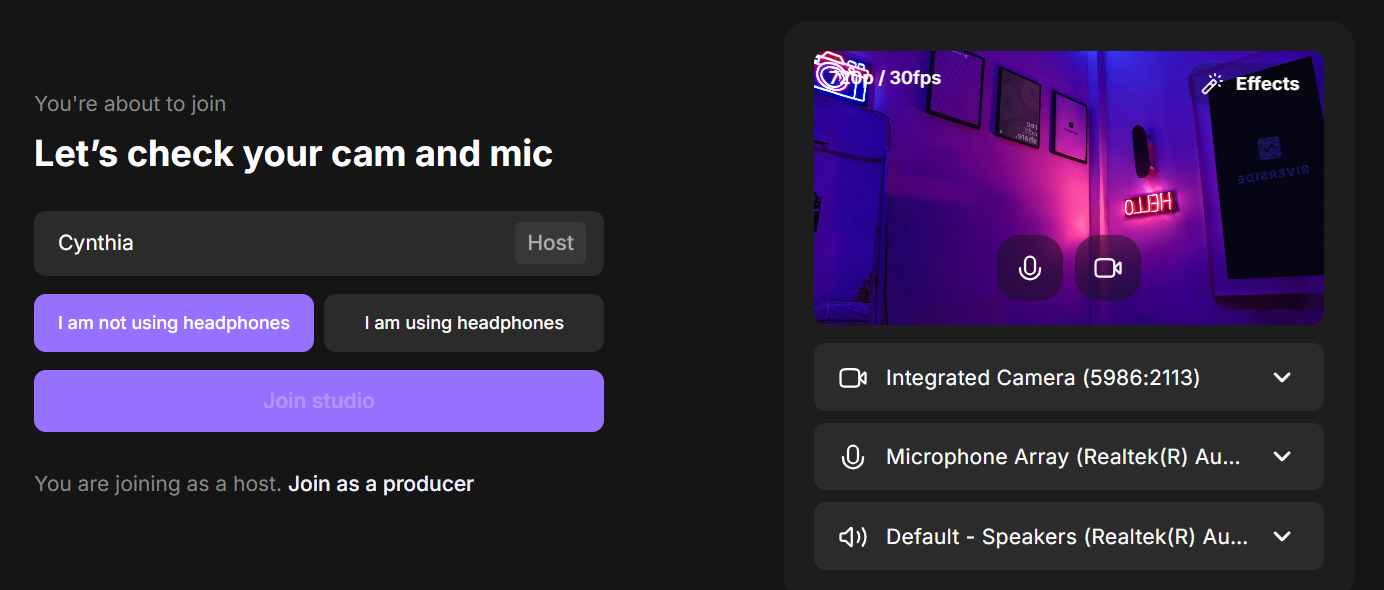The height and width of the screenshot is (590, 1384).
Task: Switch to "I am using headphones"
Action: click(x=464, y=323)
